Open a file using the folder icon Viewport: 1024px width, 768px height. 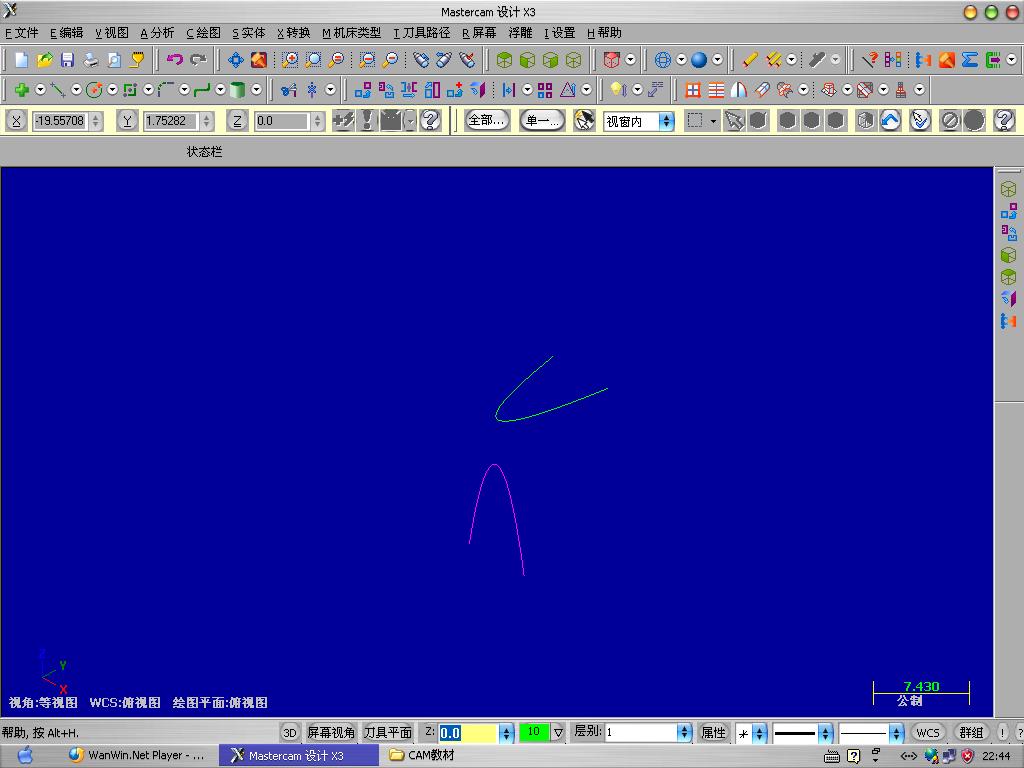pos(44,60)
